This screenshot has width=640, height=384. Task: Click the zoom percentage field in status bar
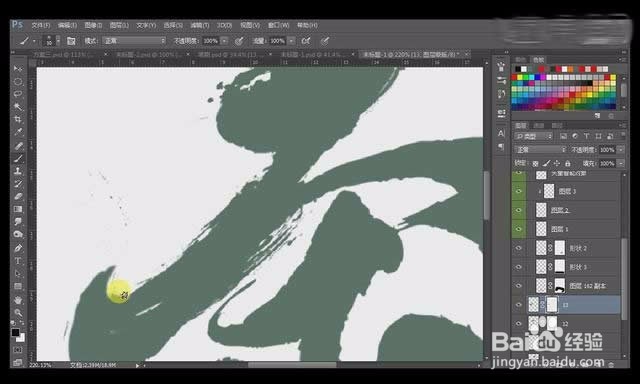click(40, 365)
